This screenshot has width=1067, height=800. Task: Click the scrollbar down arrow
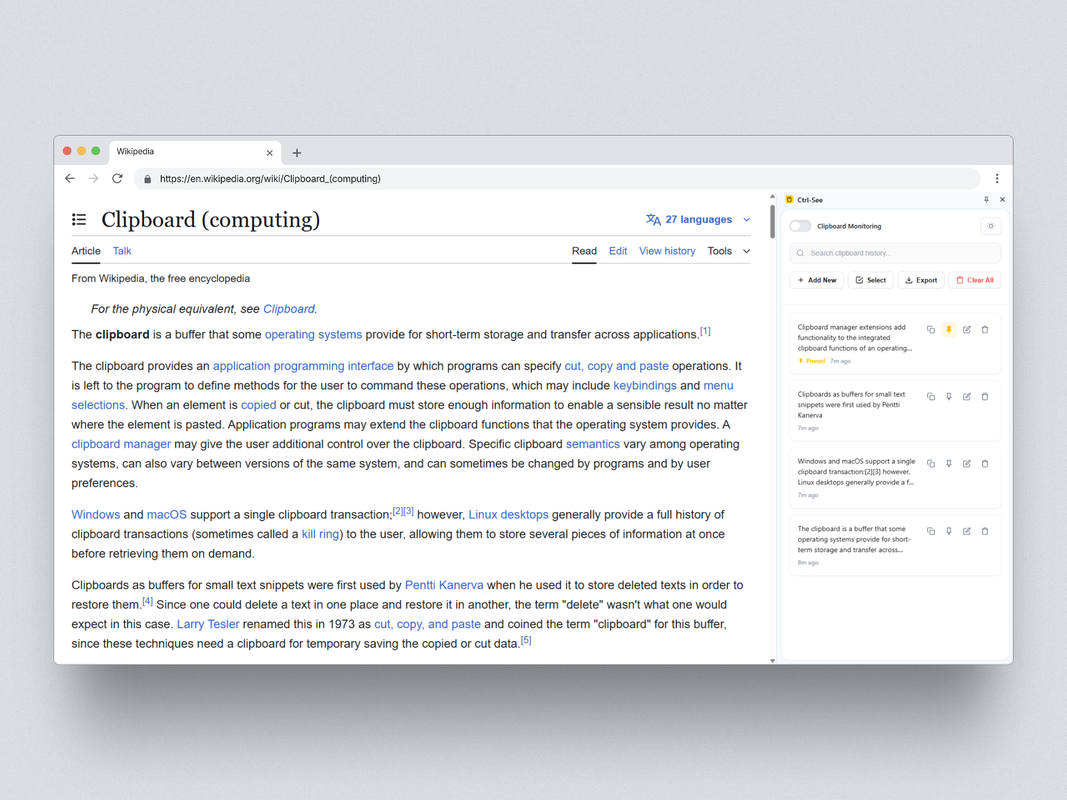point(772,660)
